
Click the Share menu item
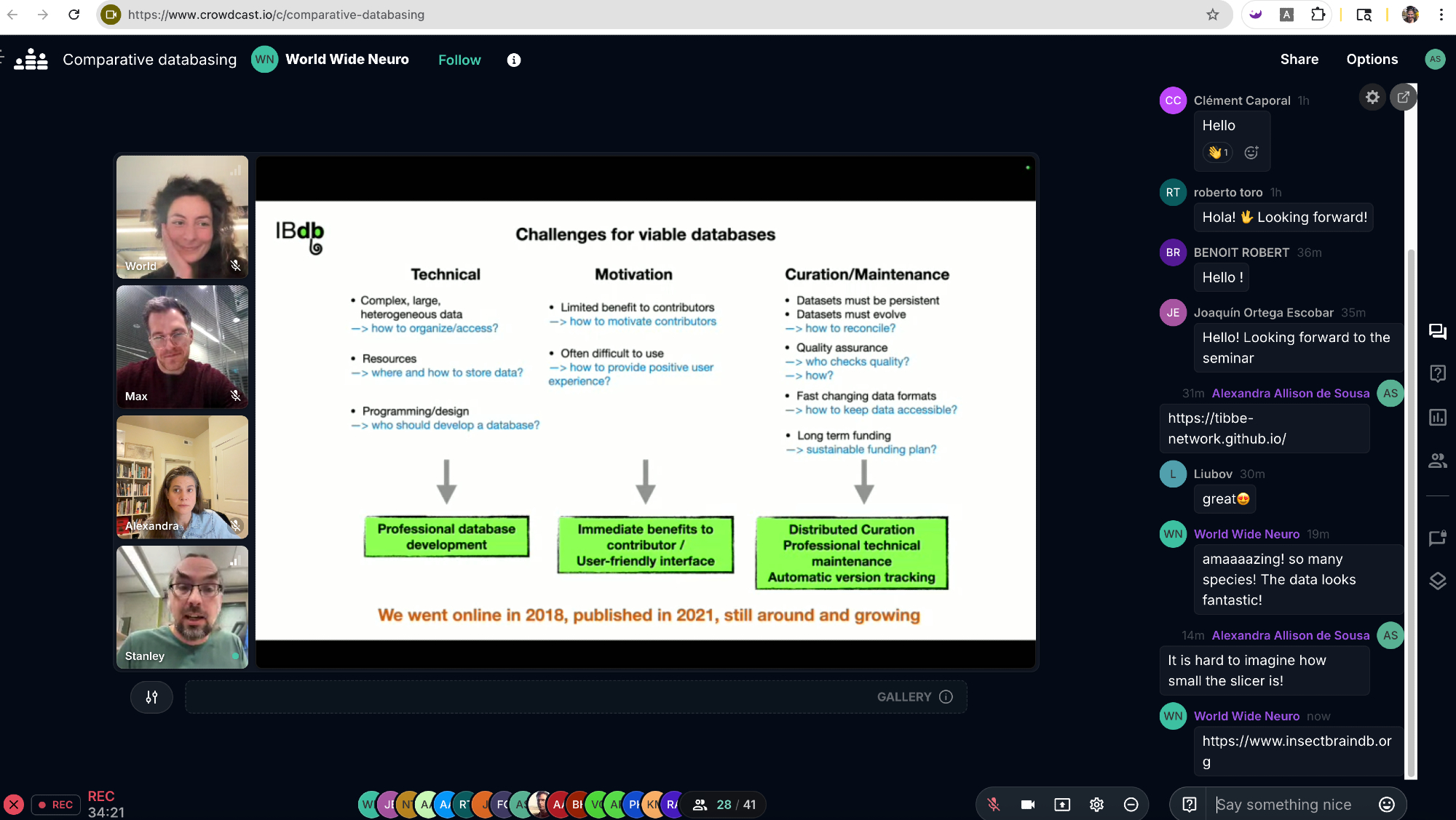(x=1299, y=60)
